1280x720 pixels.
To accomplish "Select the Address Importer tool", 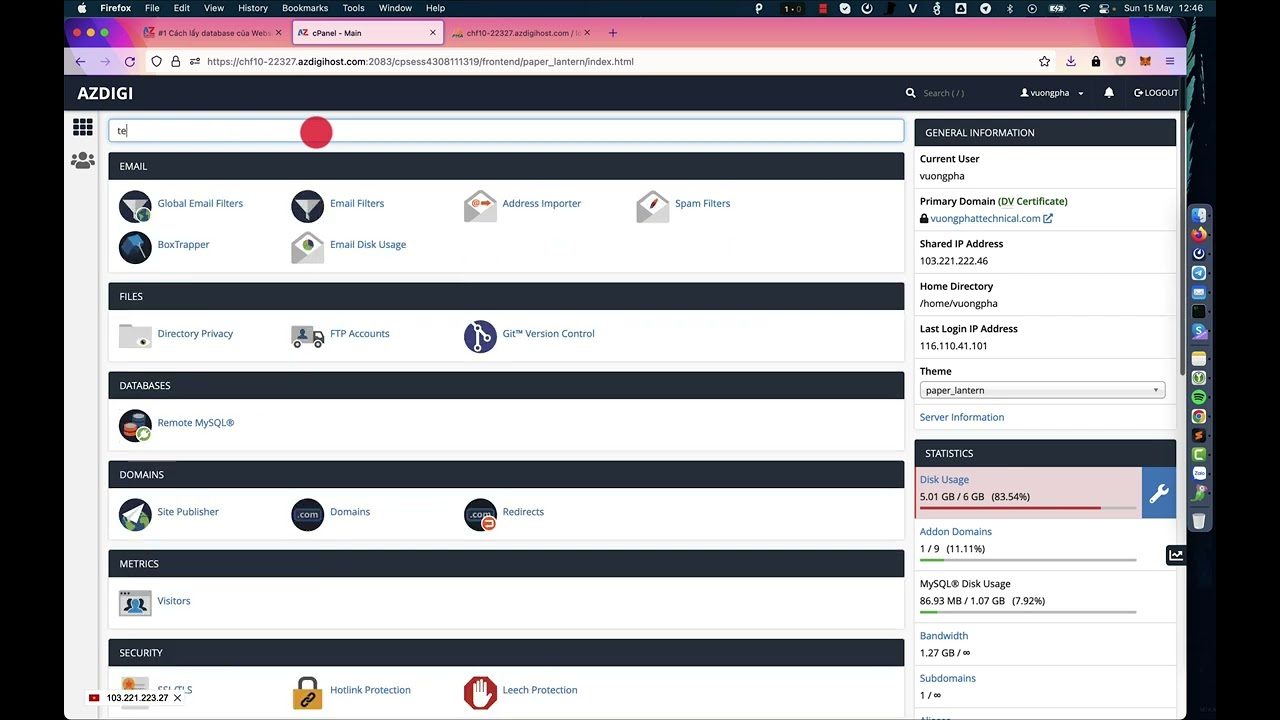I will click(541, 203).
